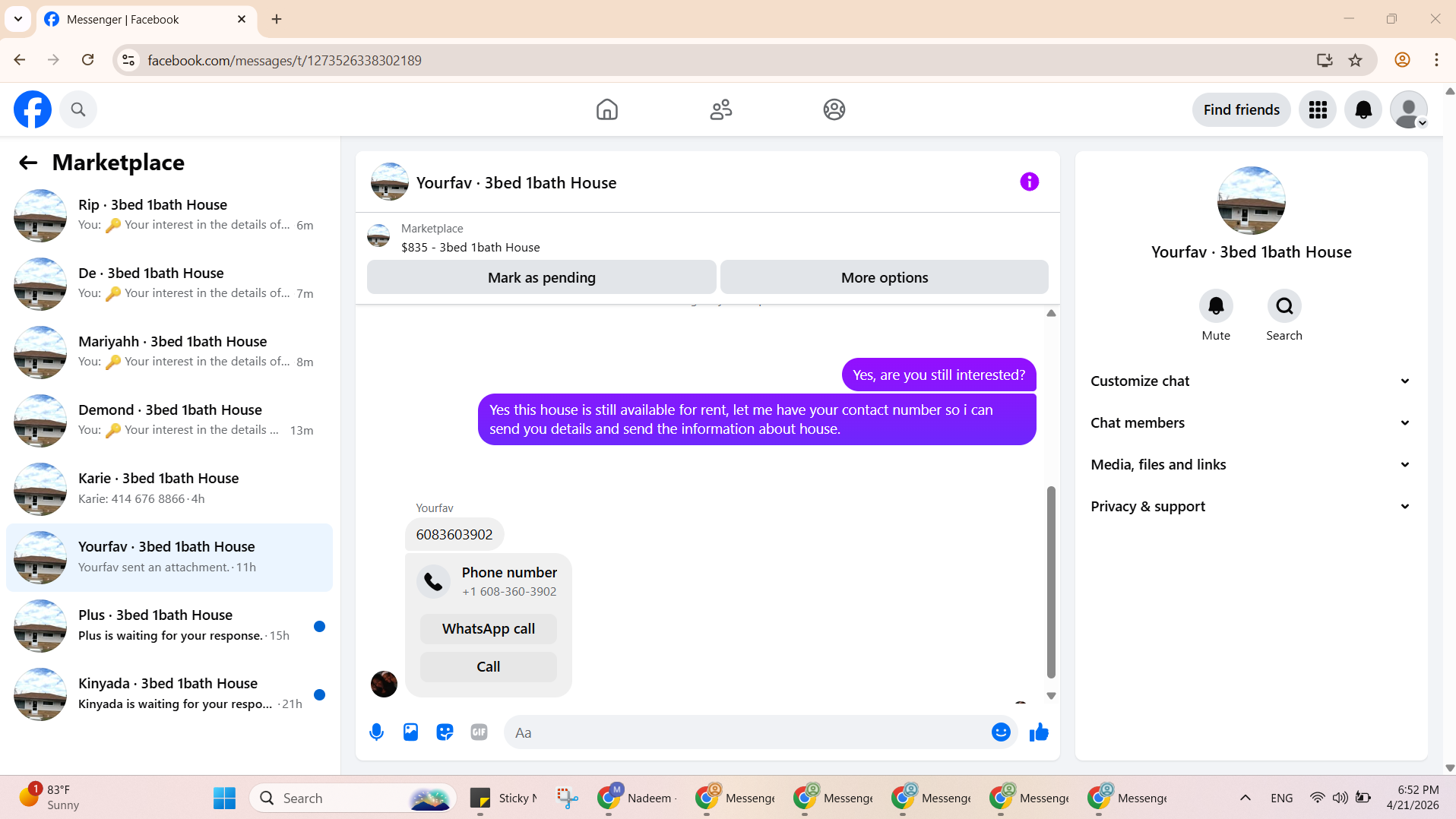This screenshot has width=1456, height=819.
Task: Click the chat messages scrollbar
Action: 1051,582
